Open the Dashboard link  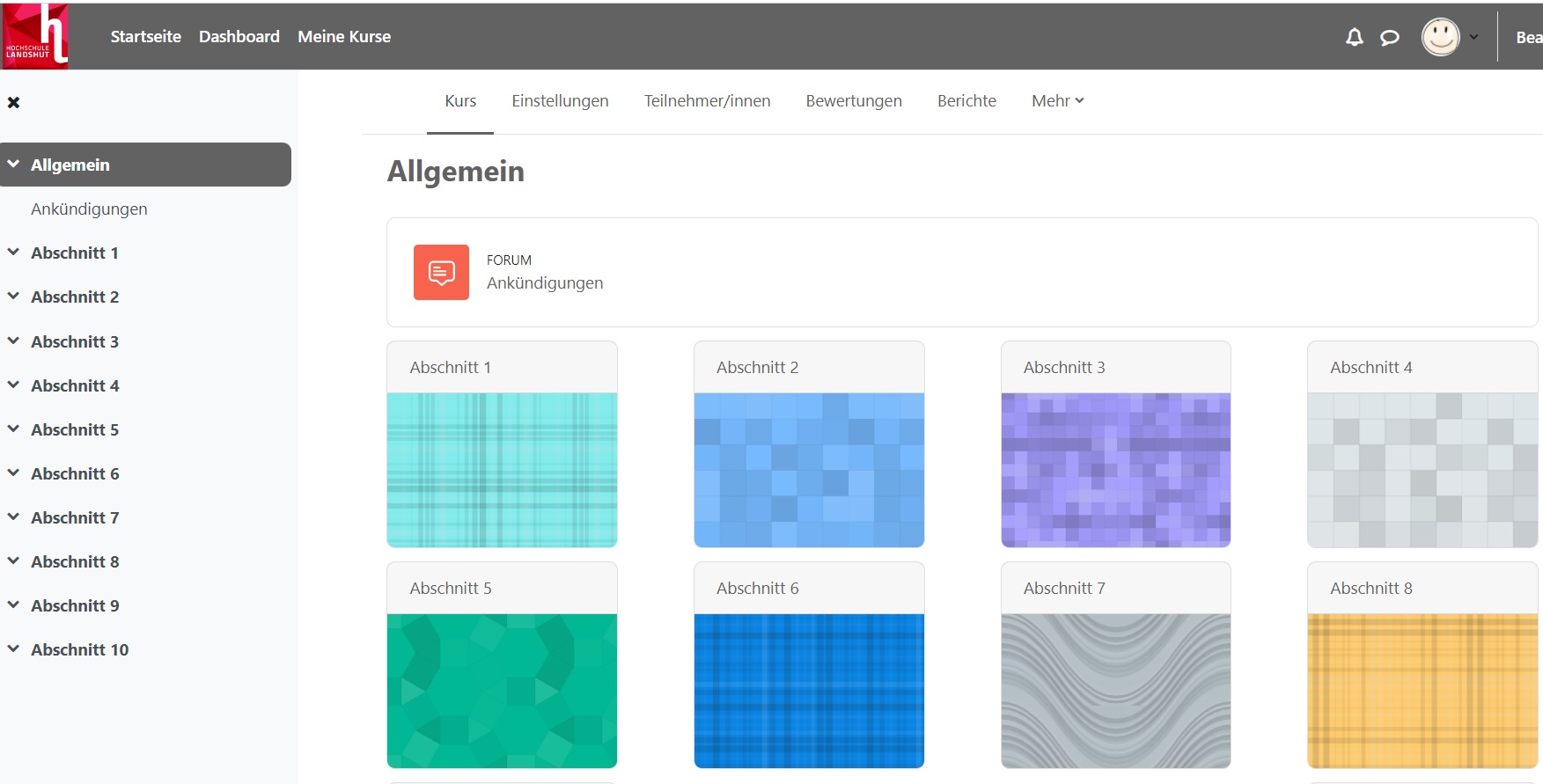239,37
